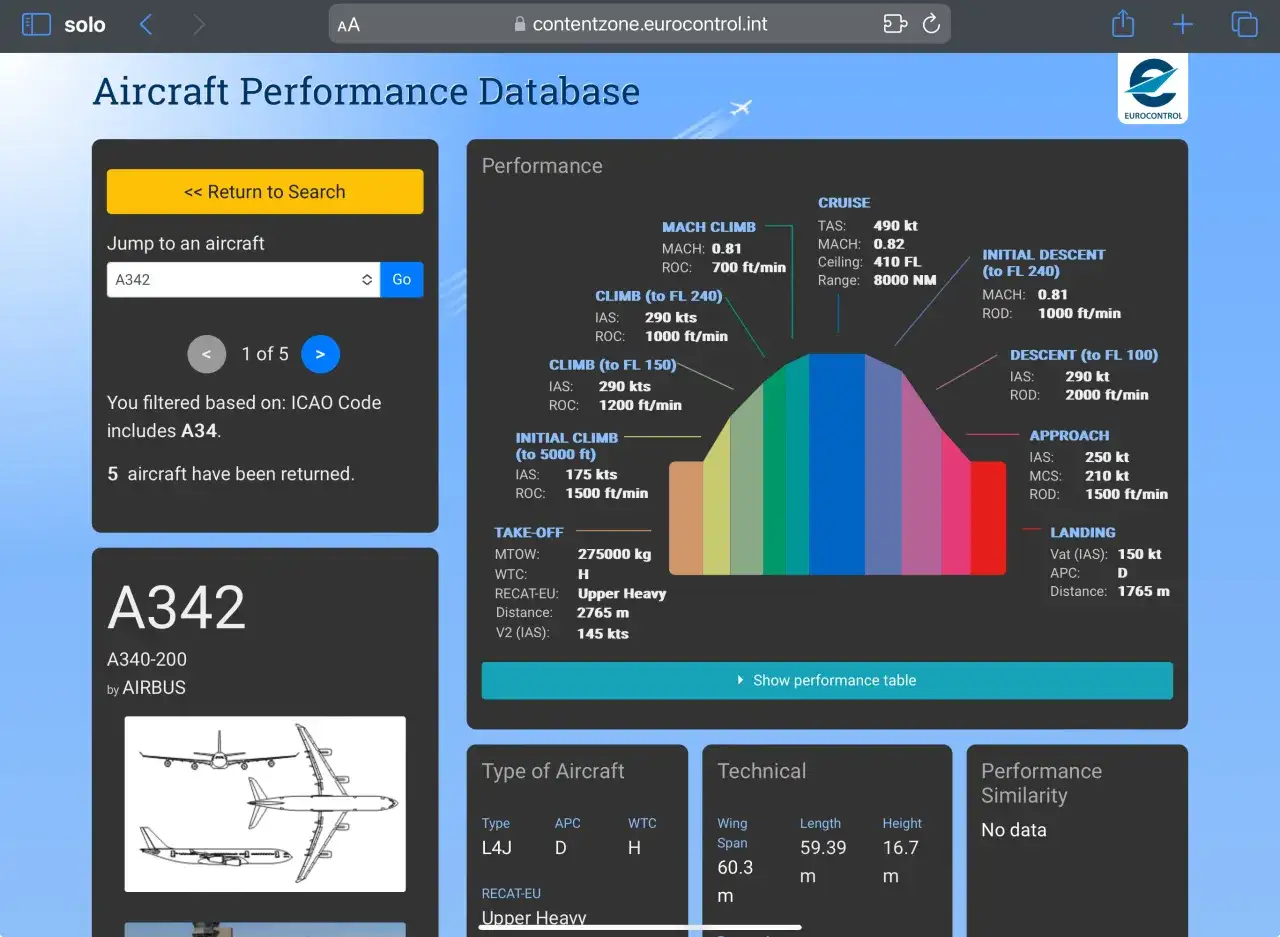Show all tabs overview icon
The height and width of the screenshot is (937, 1280).
tap(1244, 24)
